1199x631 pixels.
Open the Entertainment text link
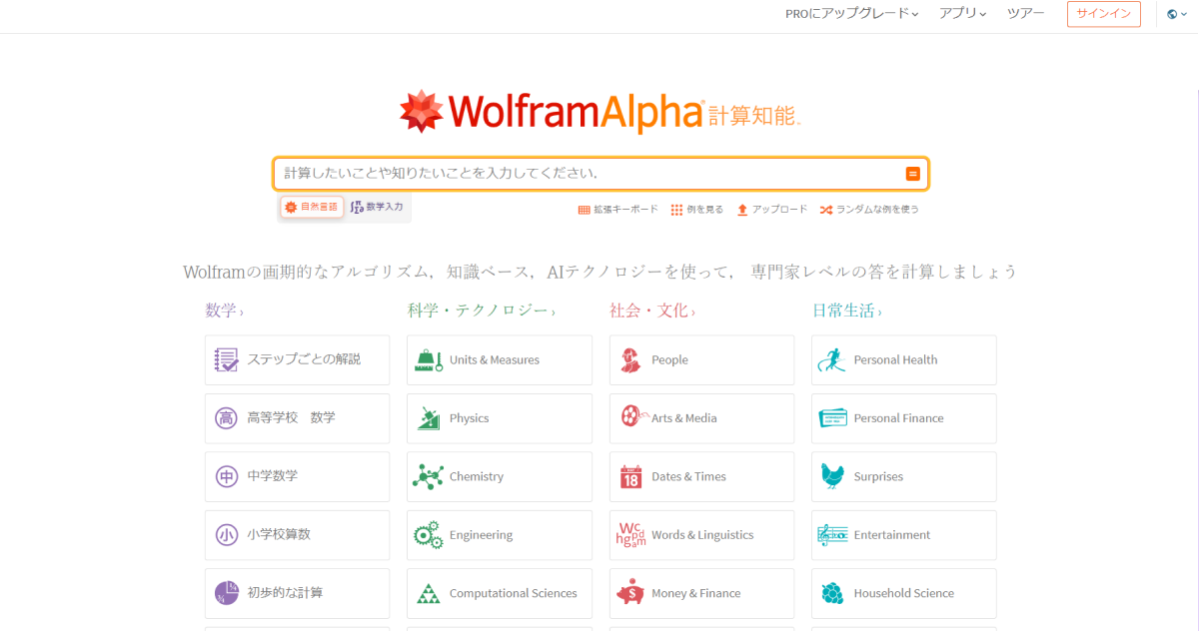click(892, 535)
